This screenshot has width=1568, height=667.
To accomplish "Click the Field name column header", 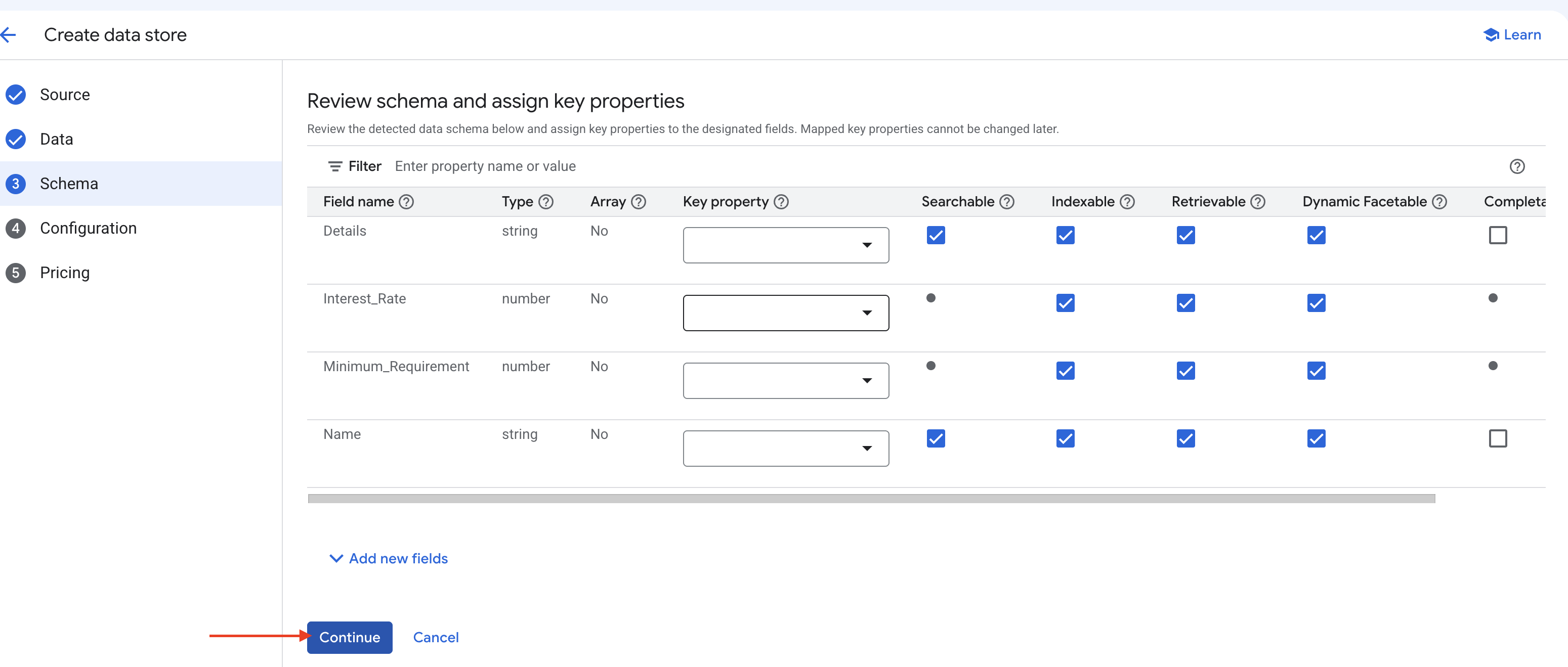I will (359, 202).
